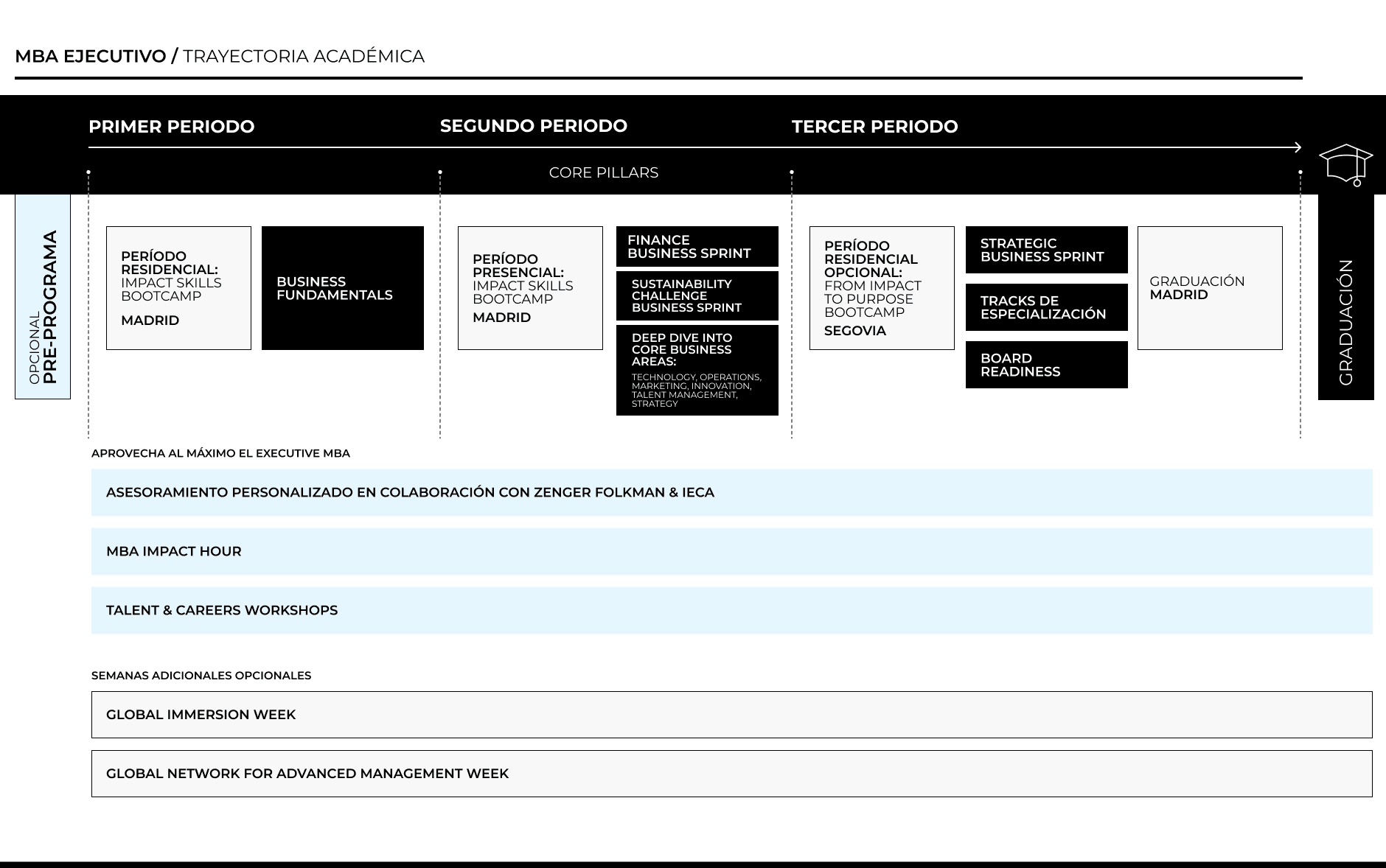Select the Tercer Periodo heading

click(875, 127)
